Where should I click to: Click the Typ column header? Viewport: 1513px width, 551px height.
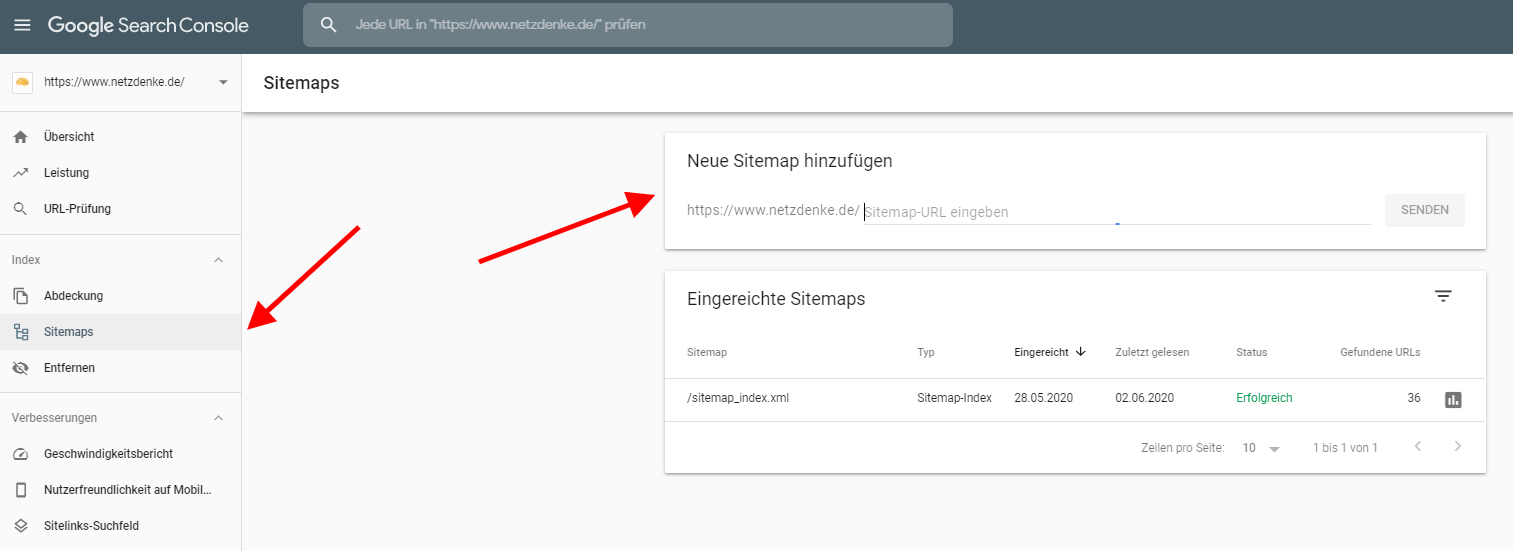click(925, 352)
